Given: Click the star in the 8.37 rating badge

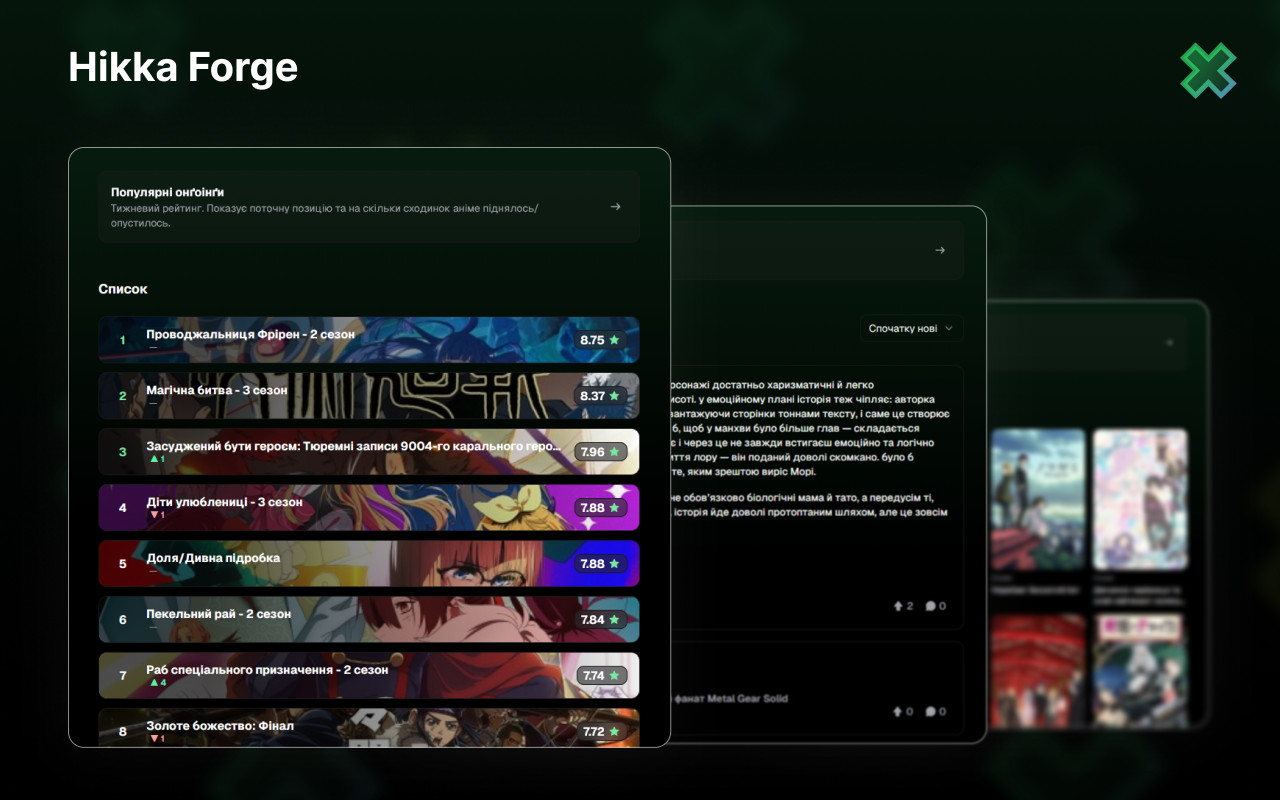Looking at the screenshot, I should 614,396.
